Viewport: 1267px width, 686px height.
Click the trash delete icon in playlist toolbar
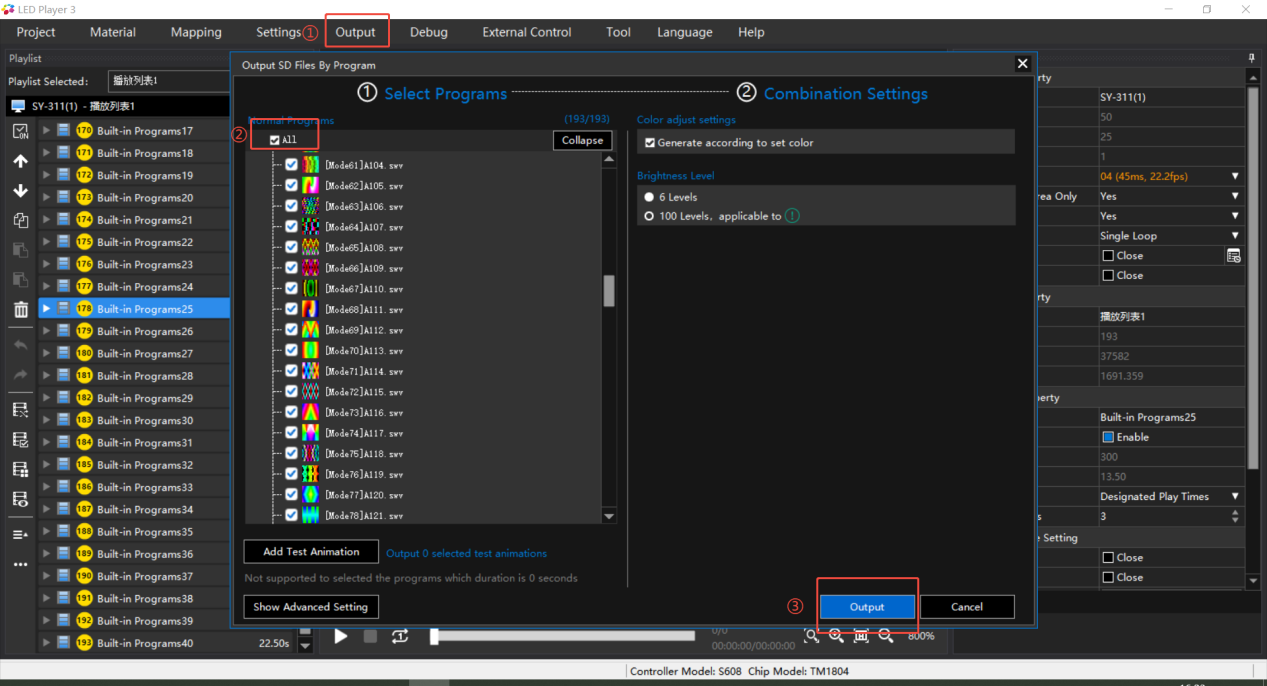tap(20, 310)
